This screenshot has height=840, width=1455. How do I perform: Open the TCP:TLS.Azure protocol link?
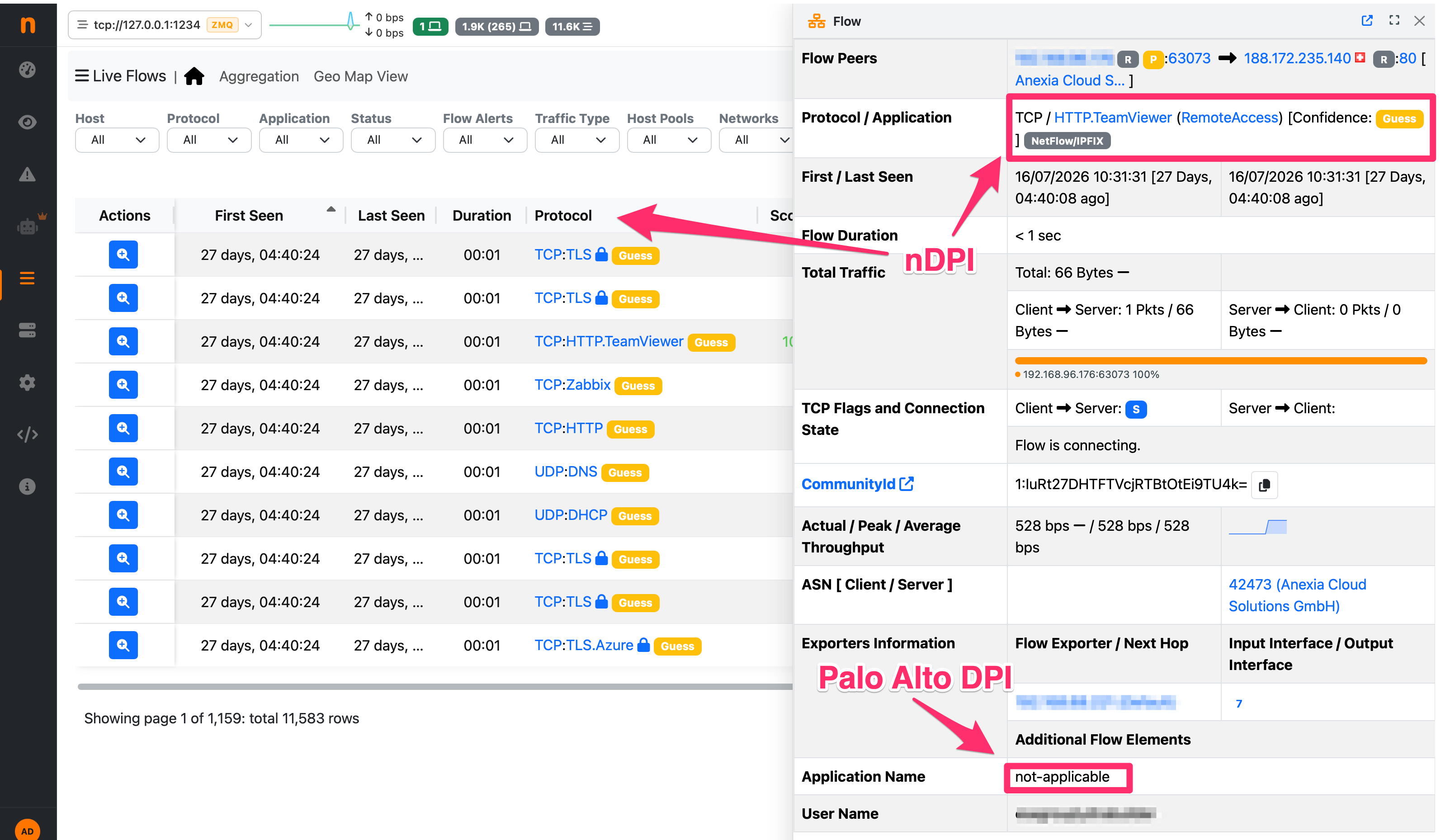tap(584, 645)
